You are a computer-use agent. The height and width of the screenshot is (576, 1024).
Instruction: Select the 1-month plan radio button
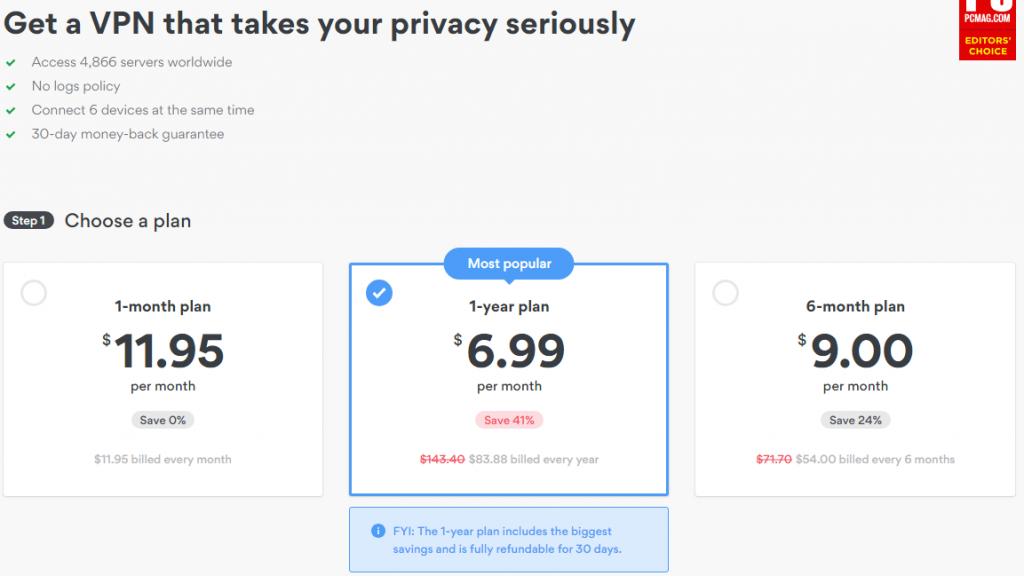[x=33, y=293]
